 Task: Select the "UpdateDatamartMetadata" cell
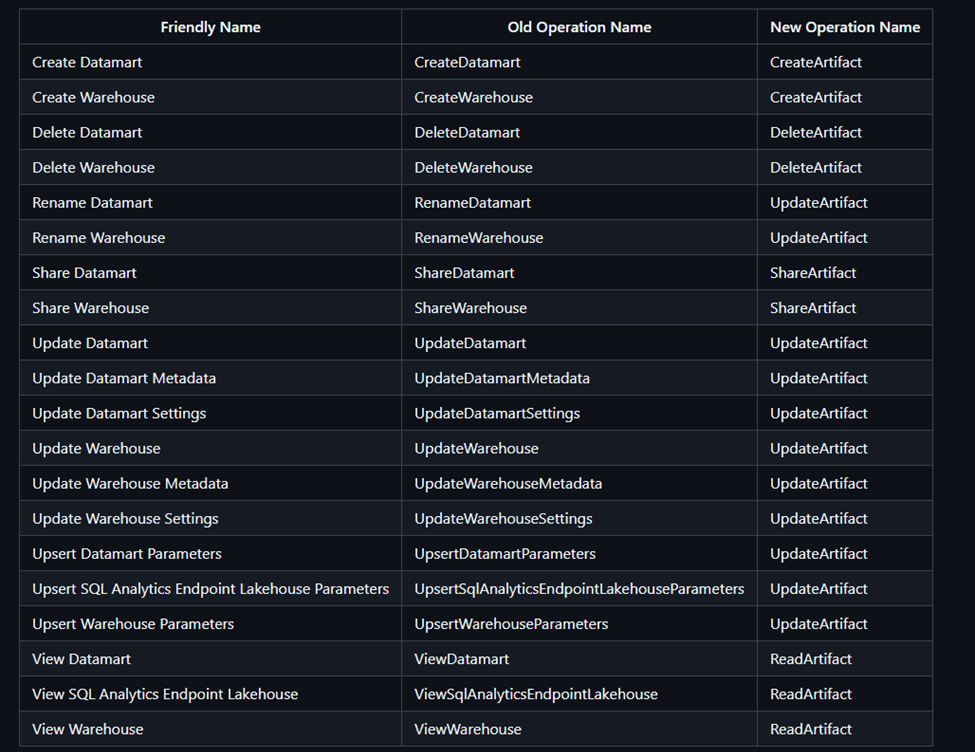501,378
